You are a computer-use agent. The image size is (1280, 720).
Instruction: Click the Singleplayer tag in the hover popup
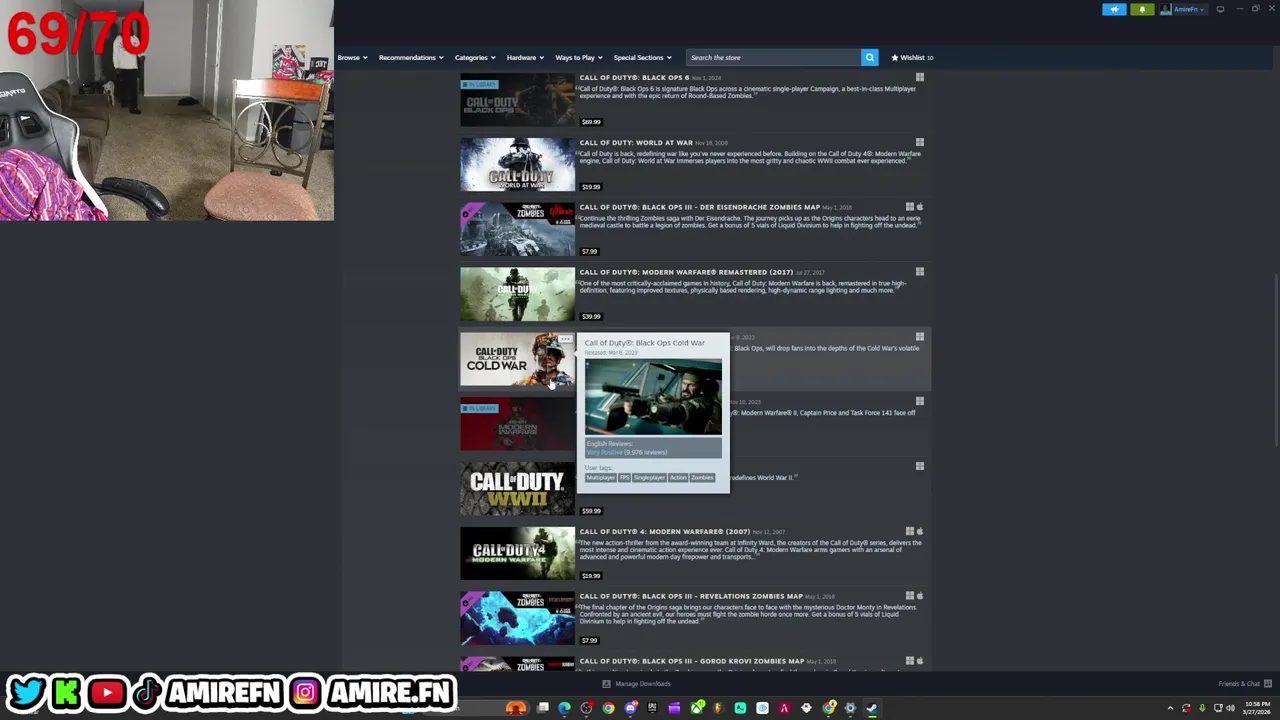(649, 478)
